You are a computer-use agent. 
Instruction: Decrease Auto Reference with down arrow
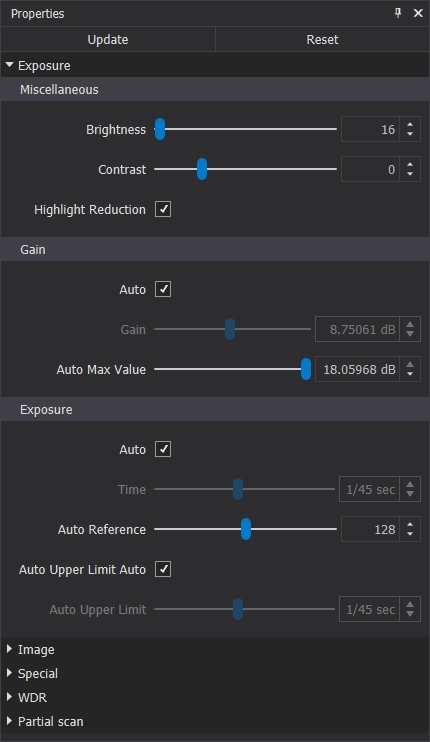click(x=410, y=535)
